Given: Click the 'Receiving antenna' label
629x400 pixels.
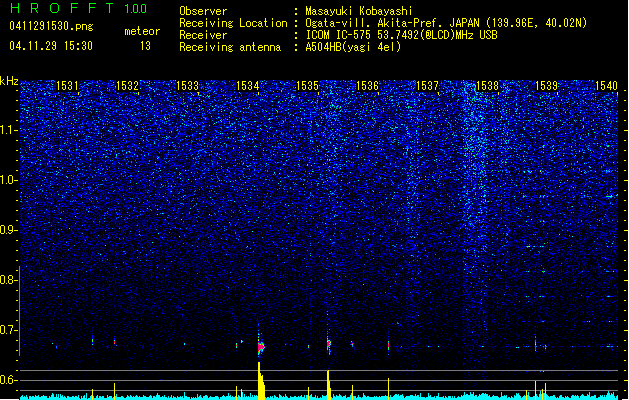Looking at the screenshot, I should coord(230,47).
